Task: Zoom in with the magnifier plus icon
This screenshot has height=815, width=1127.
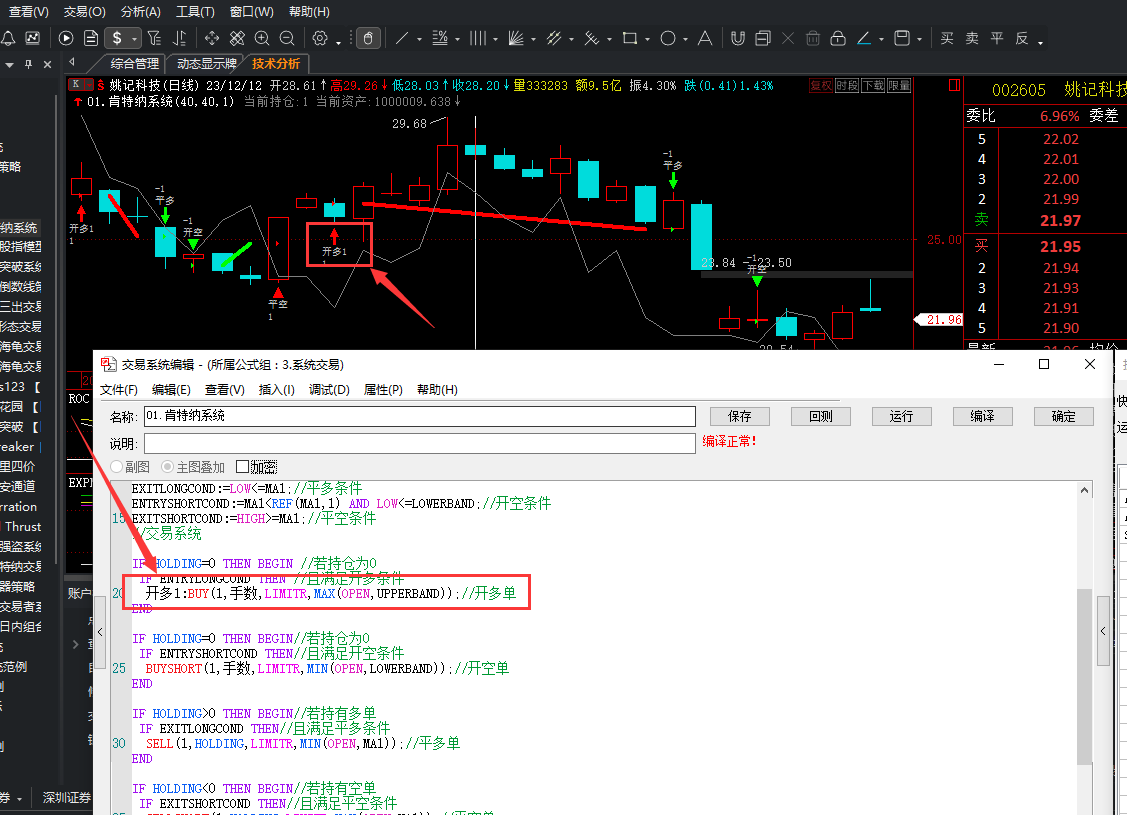Action: click(x=262, y=38)
